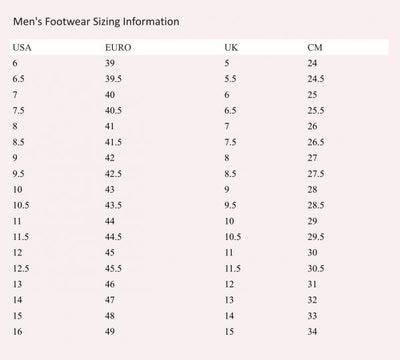The image size is (400, 360).
Task: Click CM value 34 cell
Action: (312, 332)
